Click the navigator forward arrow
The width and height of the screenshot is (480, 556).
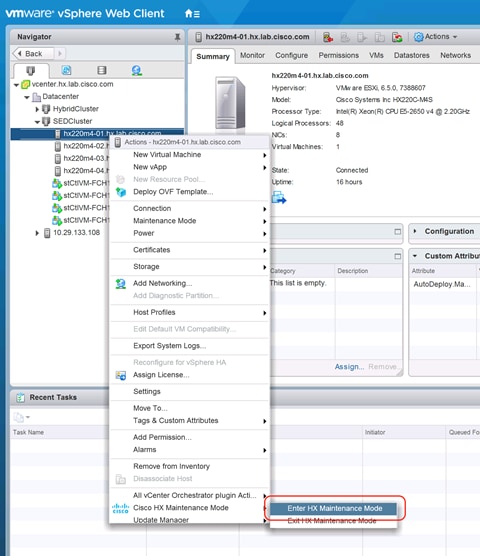[60, 54]
